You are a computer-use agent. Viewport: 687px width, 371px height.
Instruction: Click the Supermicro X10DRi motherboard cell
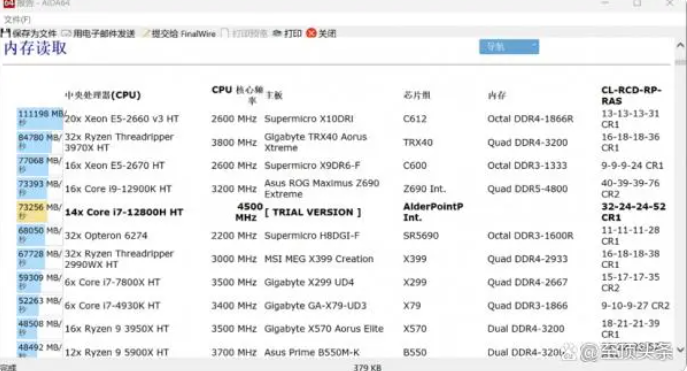[x=309, y=119]
